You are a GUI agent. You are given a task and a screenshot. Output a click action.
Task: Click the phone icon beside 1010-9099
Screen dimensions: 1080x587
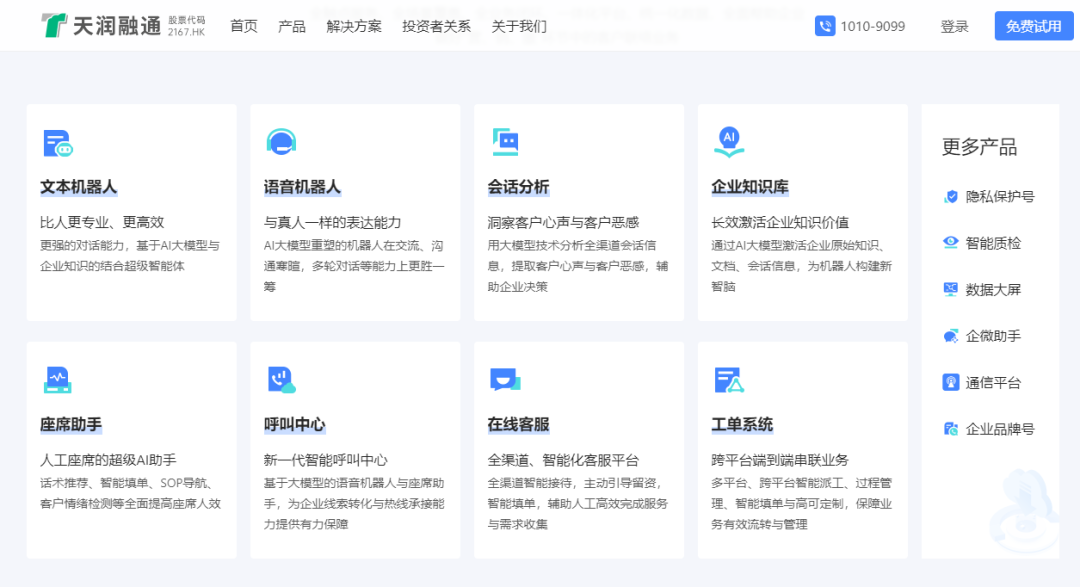tap(824, 26)
